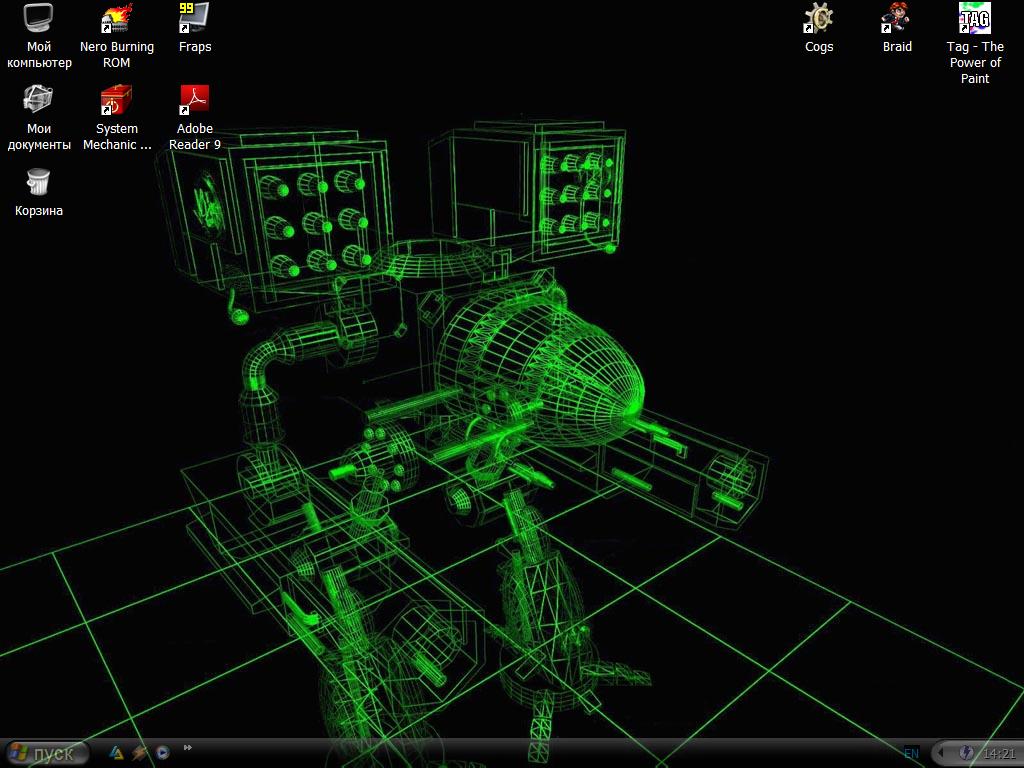
Task: Click the Корзина recycle bin icon
Action: pos(38,183)
